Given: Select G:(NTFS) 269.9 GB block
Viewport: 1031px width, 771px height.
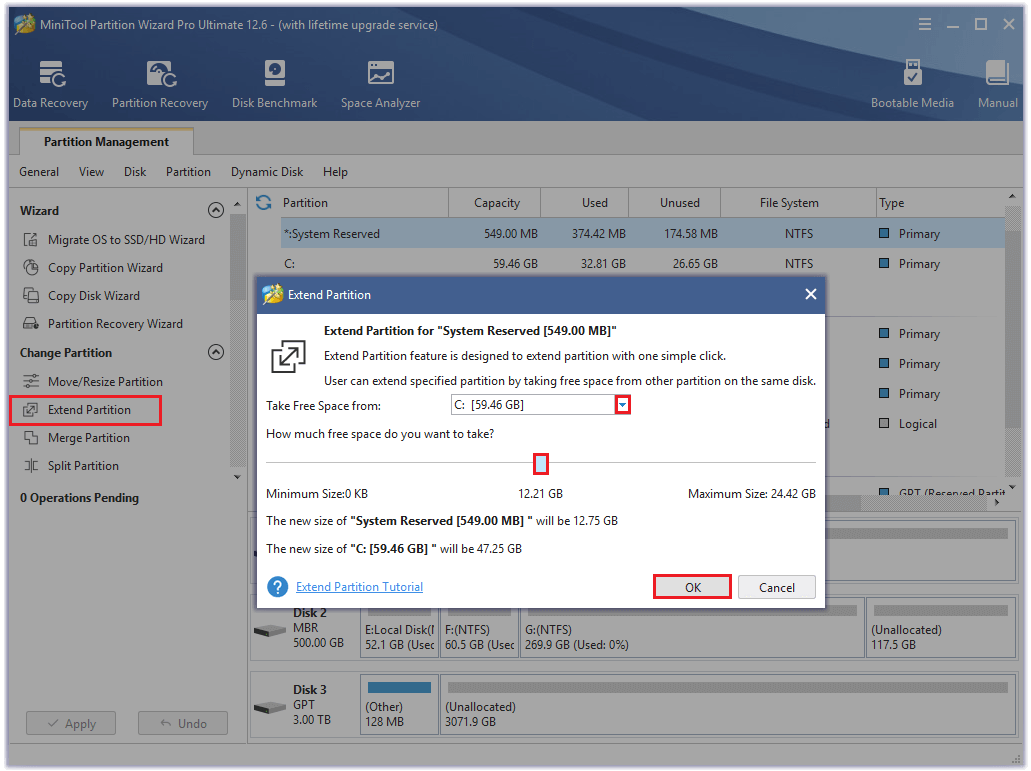Looking at the screenshot, I should [692, 628].
